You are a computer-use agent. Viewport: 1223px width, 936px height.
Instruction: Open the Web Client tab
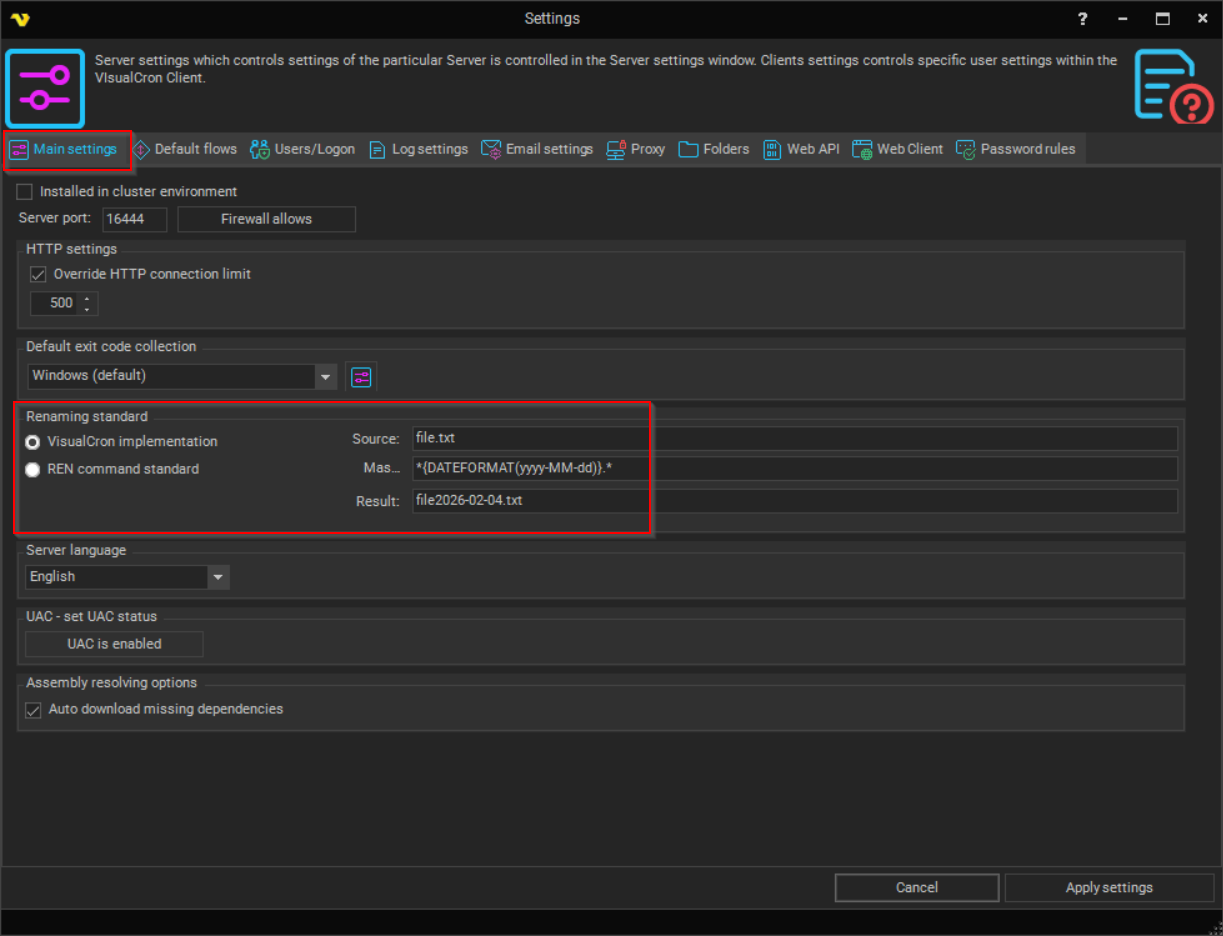pos(898,149)
